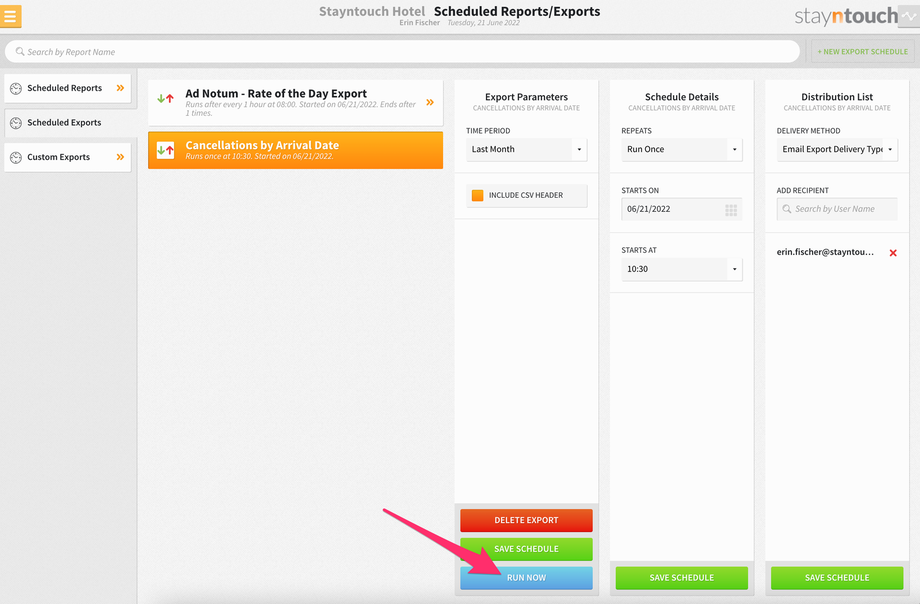Open the calendar grid icon for Starts On
The image size is (920, 604).
[731, 210]
